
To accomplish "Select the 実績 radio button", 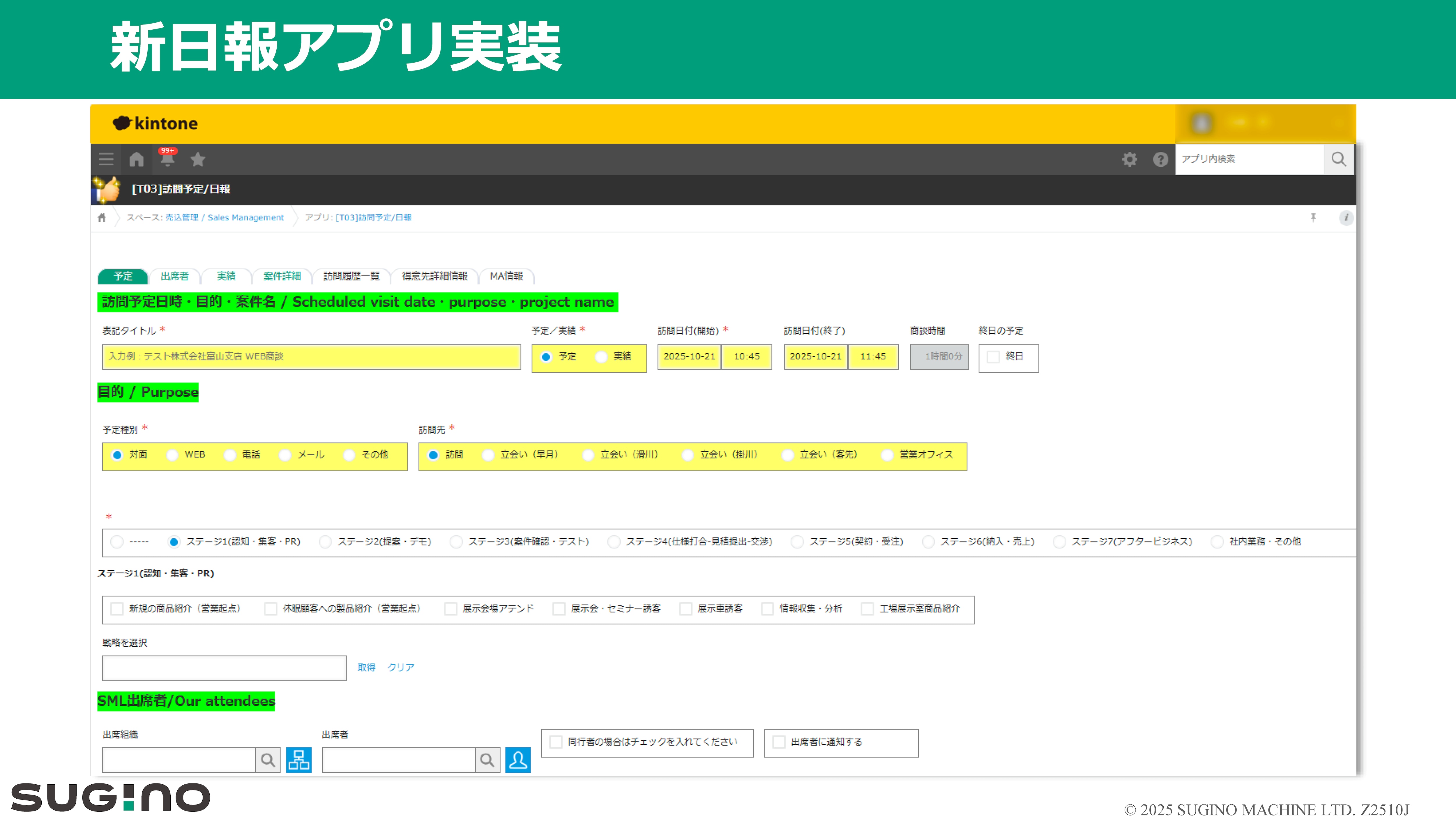I will 602,357.
